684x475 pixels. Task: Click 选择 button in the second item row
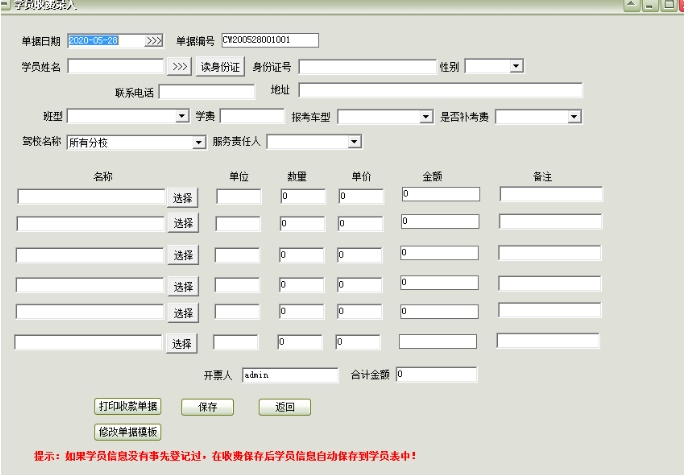(x=183, y=223)
